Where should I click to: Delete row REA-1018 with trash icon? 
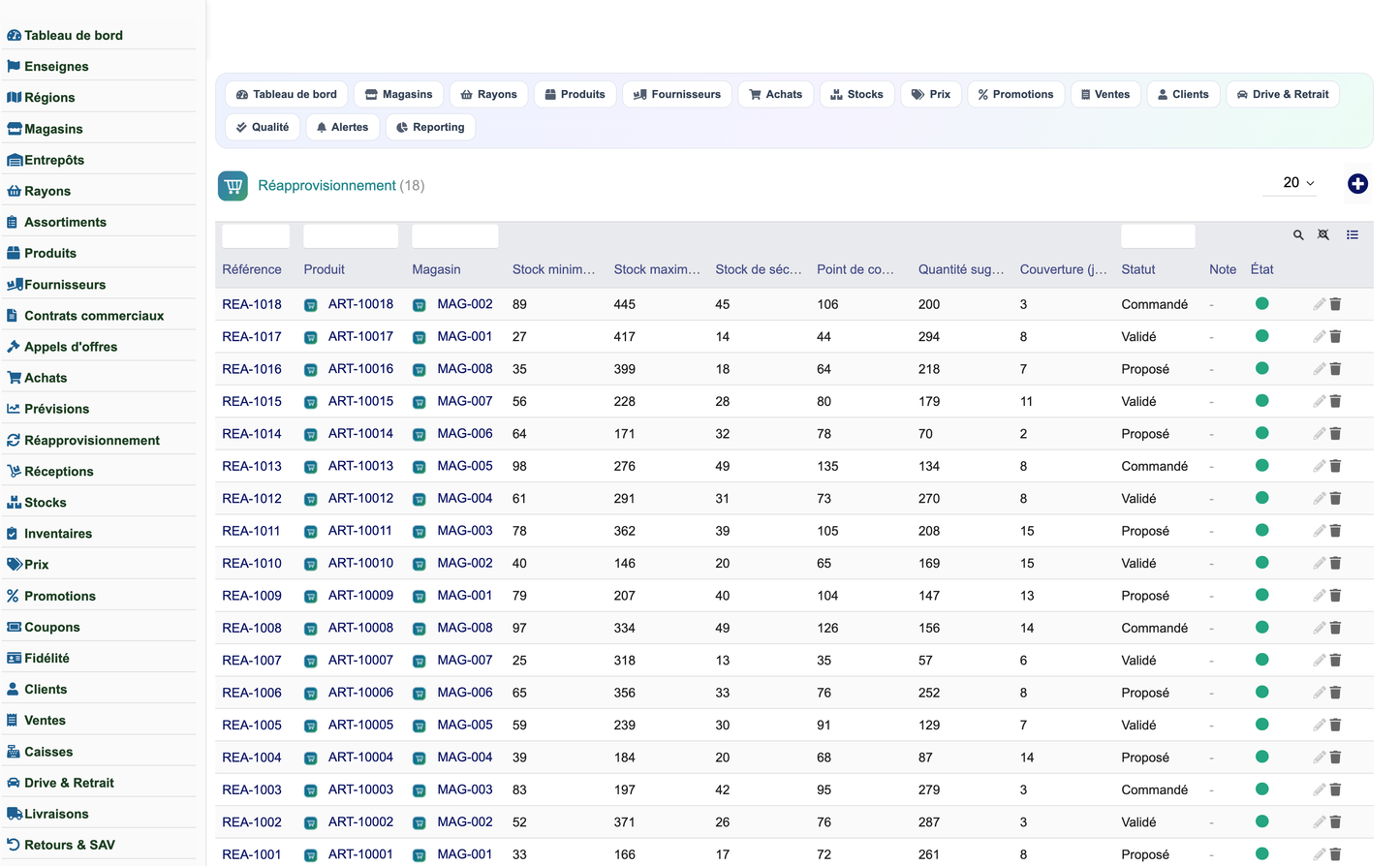click(x=1335, y=304)
